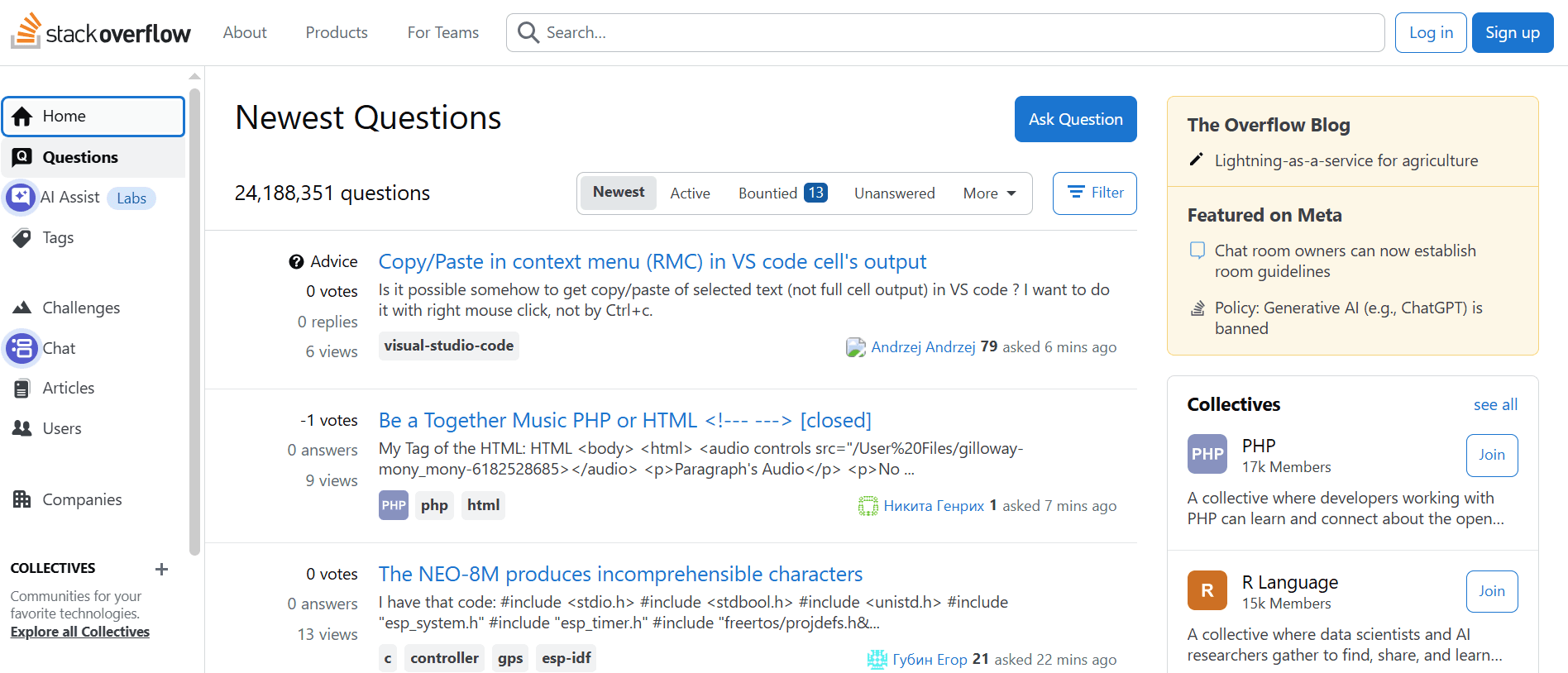Click the PHP collective badge beside php tag
Screen dimensions: 1568x673
tap(394, 505)
